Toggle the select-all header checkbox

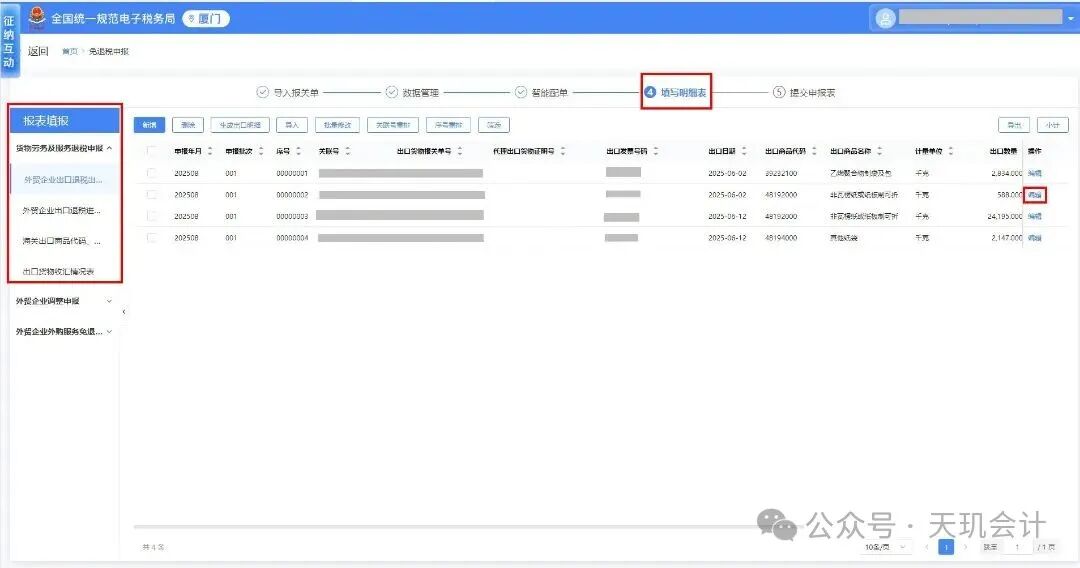[x=152, y=151]
